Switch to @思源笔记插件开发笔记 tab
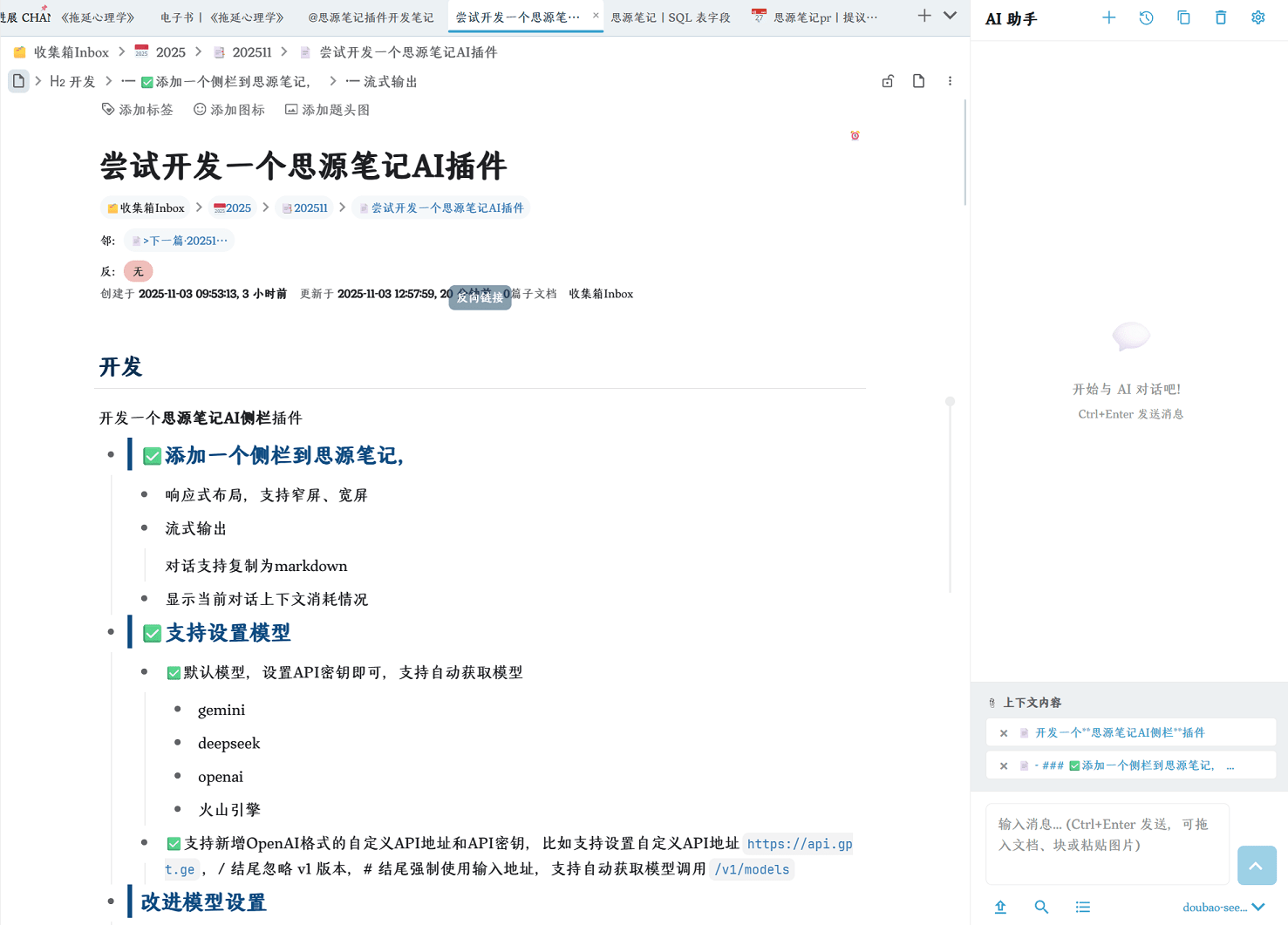 371,17
